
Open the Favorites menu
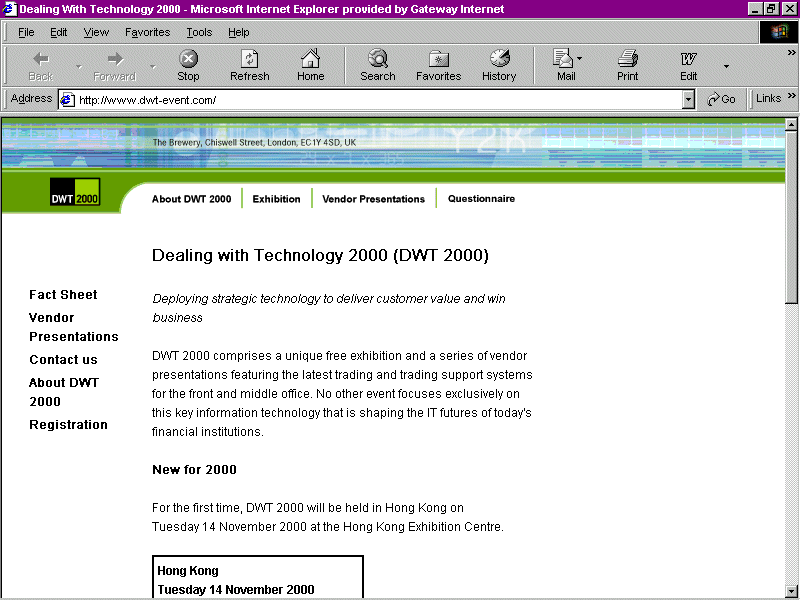(147, 32)
